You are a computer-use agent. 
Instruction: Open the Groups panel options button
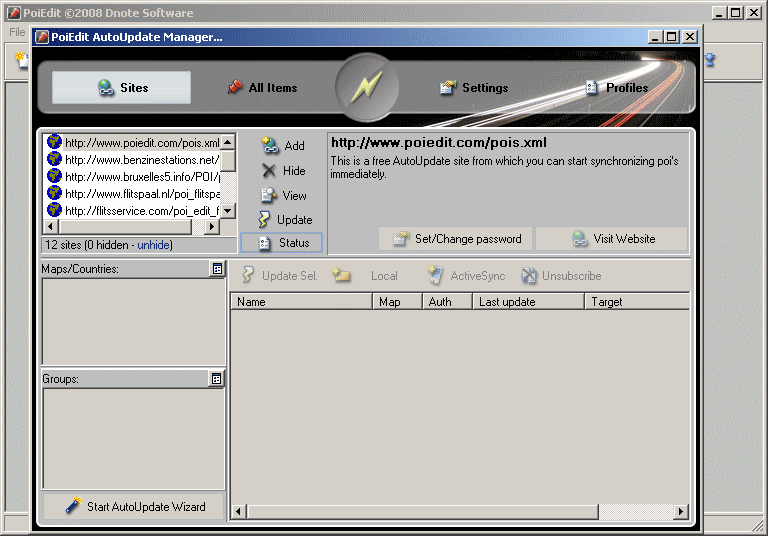pos(217,379)
